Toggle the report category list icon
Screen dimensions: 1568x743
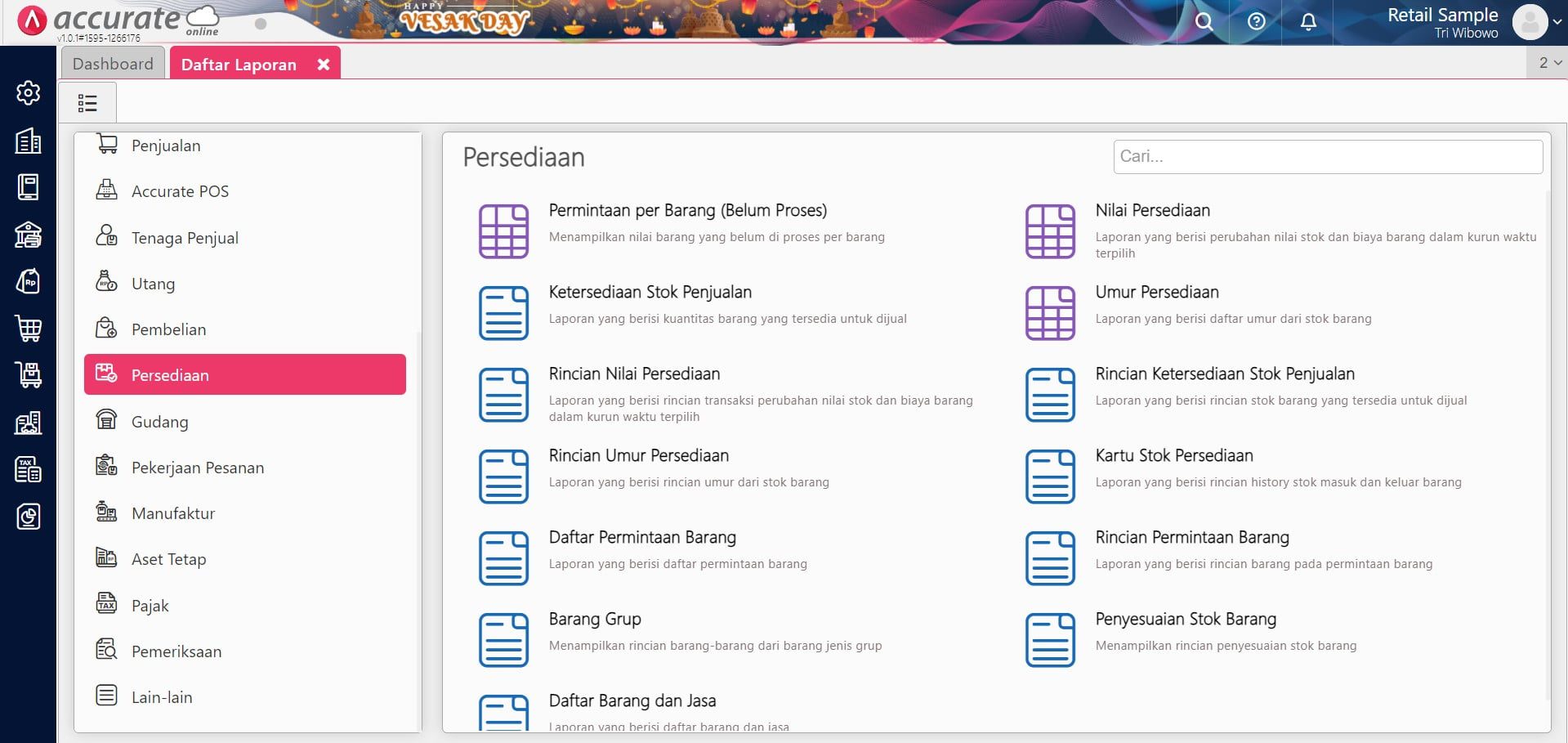[87, 103]
